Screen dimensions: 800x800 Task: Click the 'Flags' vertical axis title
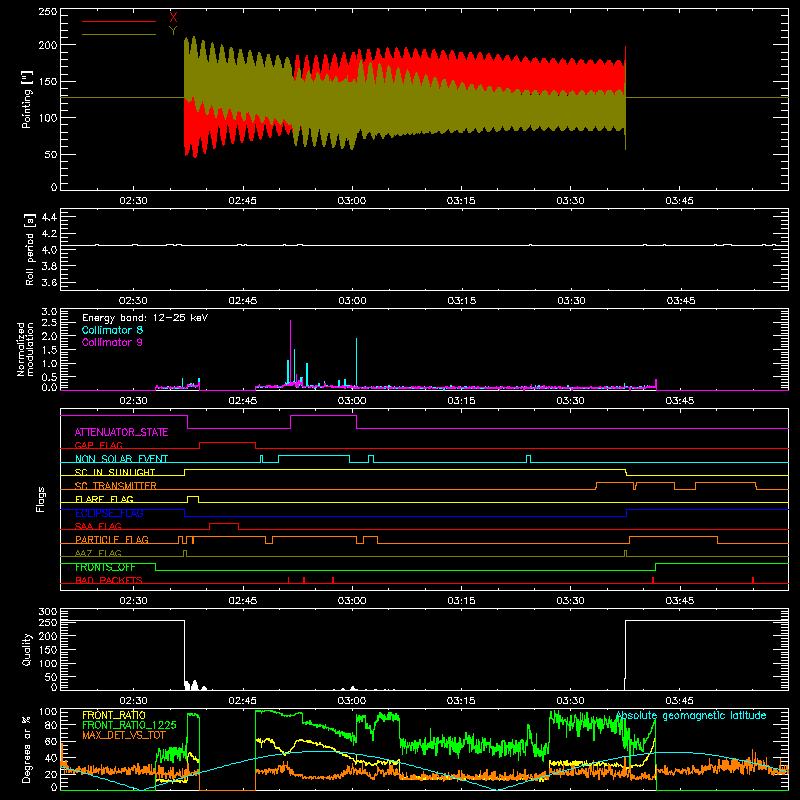click(40, 499)
